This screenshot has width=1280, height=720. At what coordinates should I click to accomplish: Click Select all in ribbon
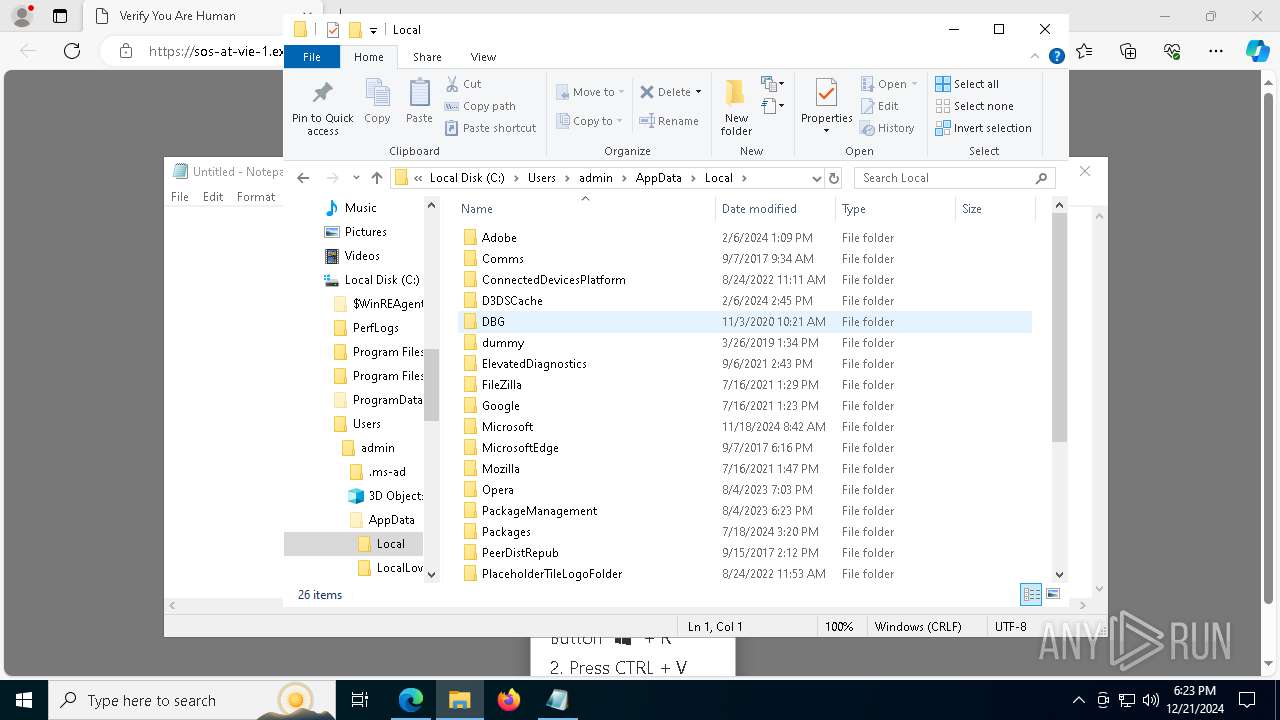tap(967, 84)
